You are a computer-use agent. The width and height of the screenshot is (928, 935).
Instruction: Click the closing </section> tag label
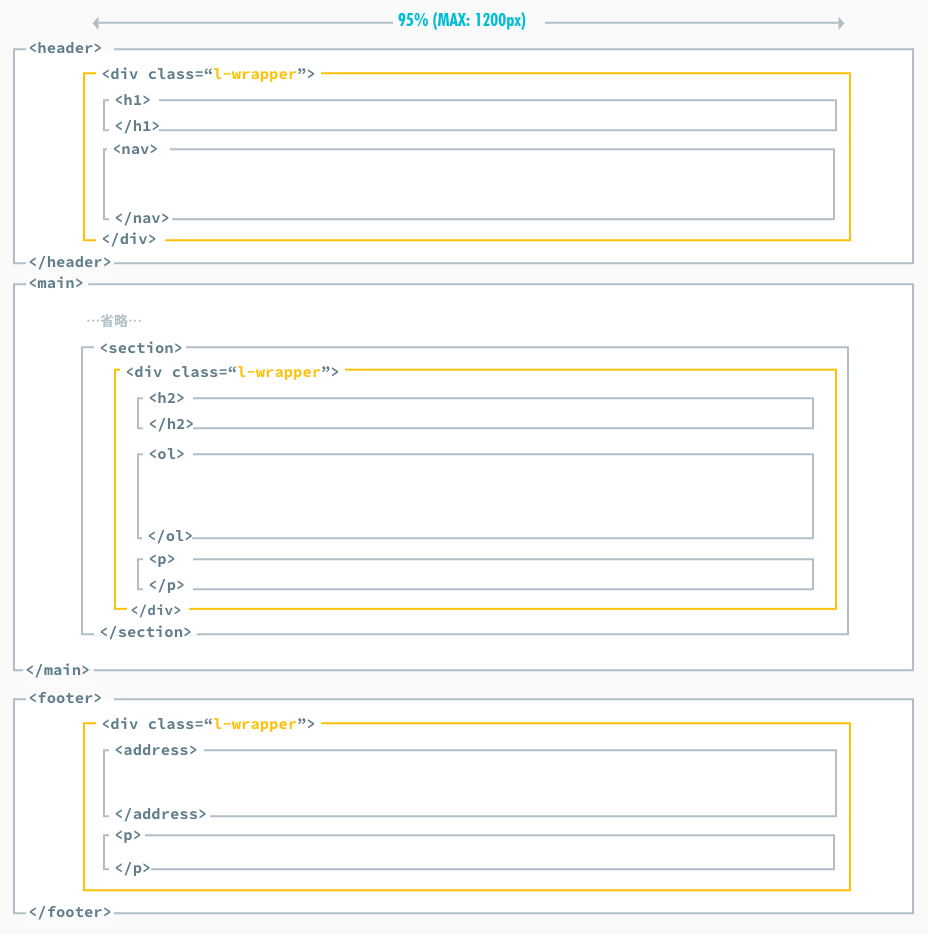(x=145, y=632)
